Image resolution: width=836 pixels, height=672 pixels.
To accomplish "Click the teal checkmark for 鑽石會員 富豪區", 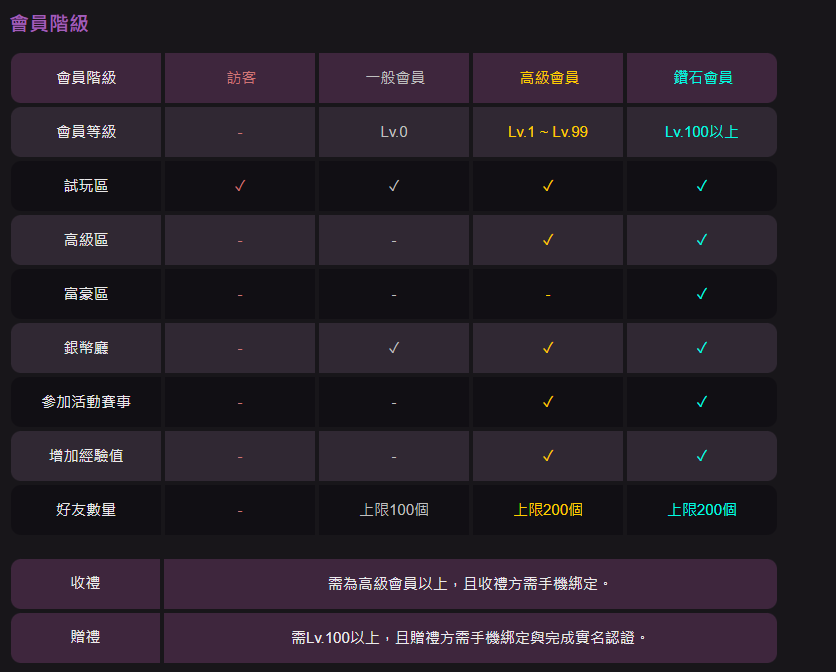I will (x=702, y=294).
